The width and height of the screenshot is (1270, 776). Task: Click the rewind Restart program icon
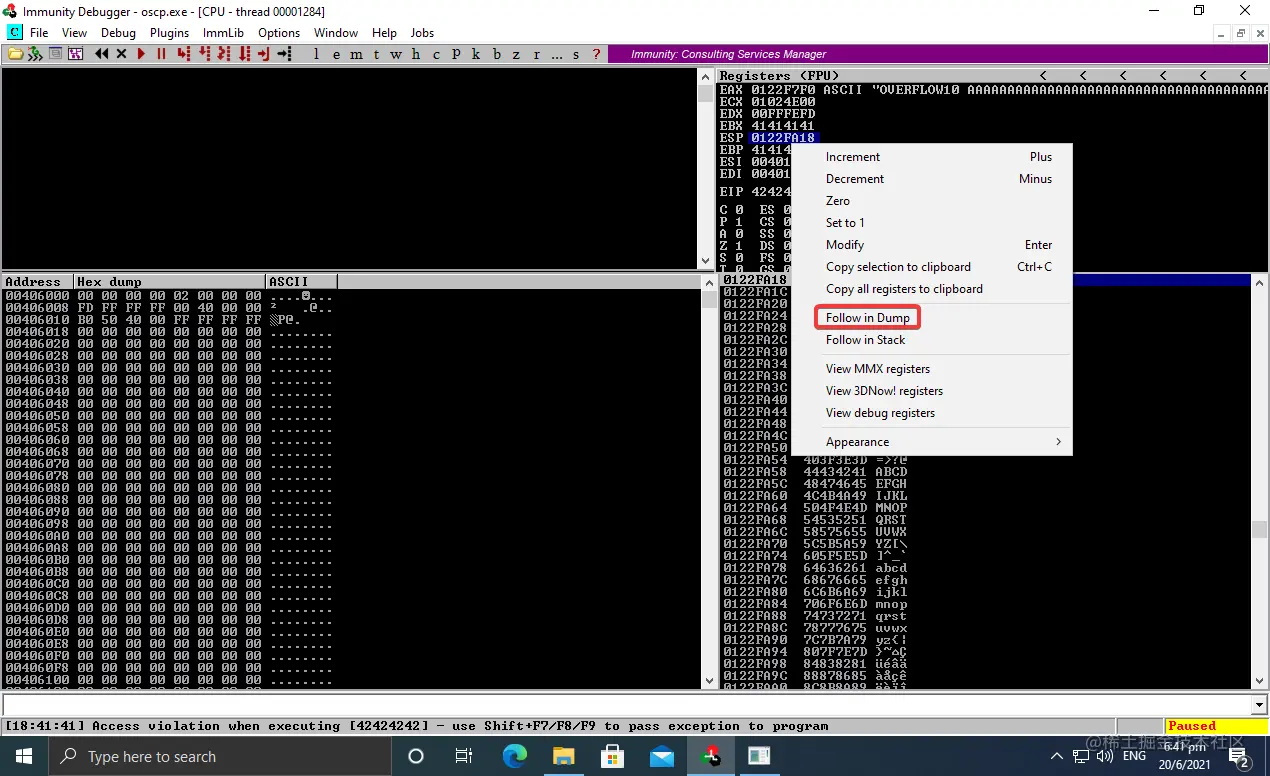pos(101,54)
